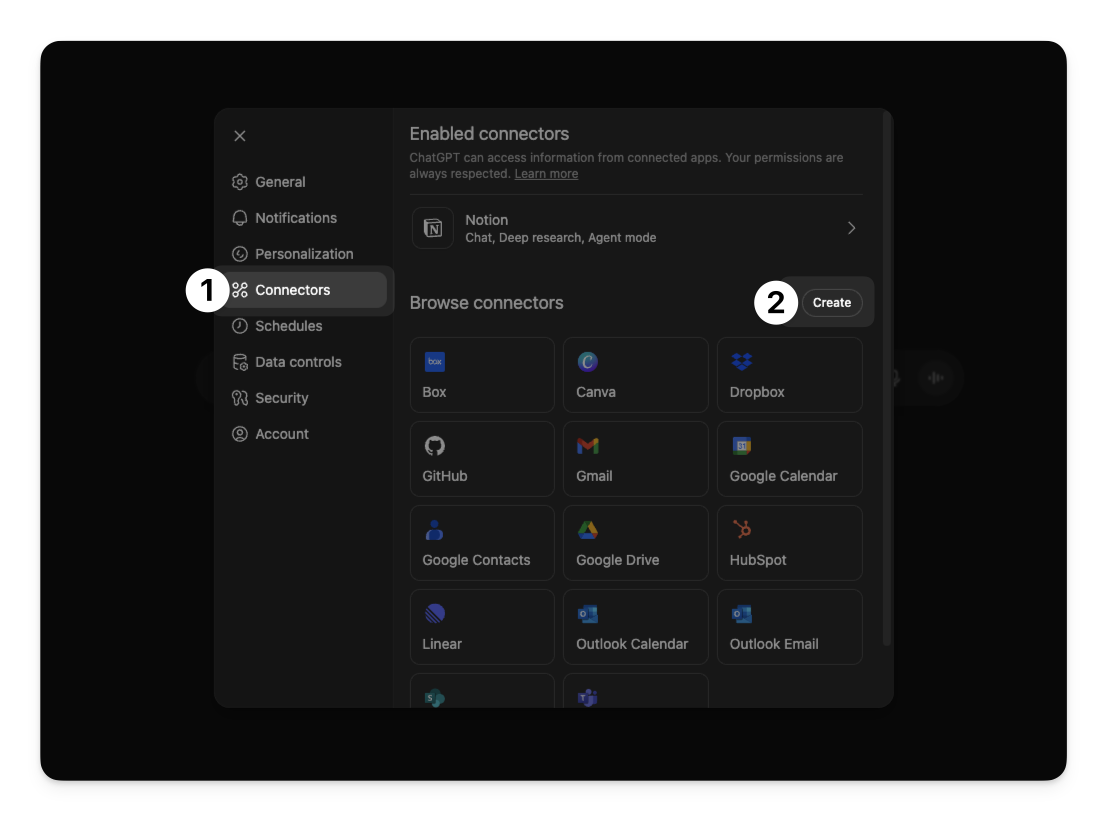Viewport: 1107px width, 821px height.
Task: Click the Outlook Calendar icon
Action: [x=587, y=613]
